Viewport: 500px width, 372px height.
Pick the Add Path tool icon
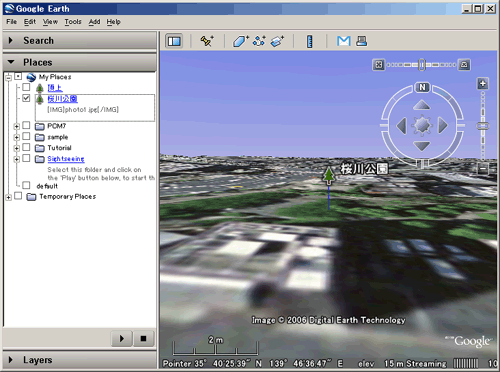(259, 41)
